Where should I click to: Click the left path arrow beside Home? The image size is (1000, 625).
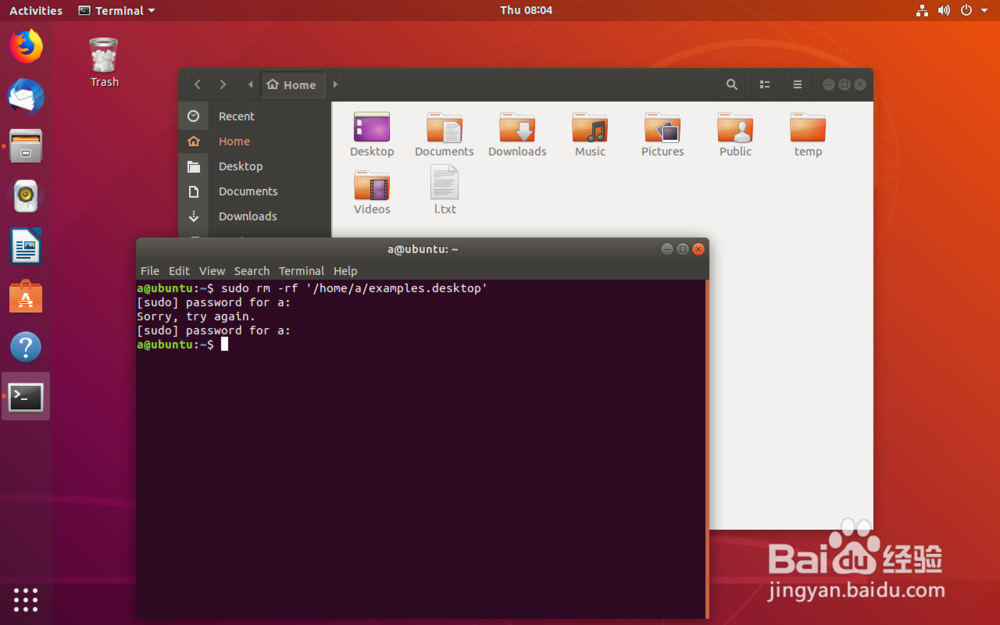pyautogui.click(x=251, y=84)
